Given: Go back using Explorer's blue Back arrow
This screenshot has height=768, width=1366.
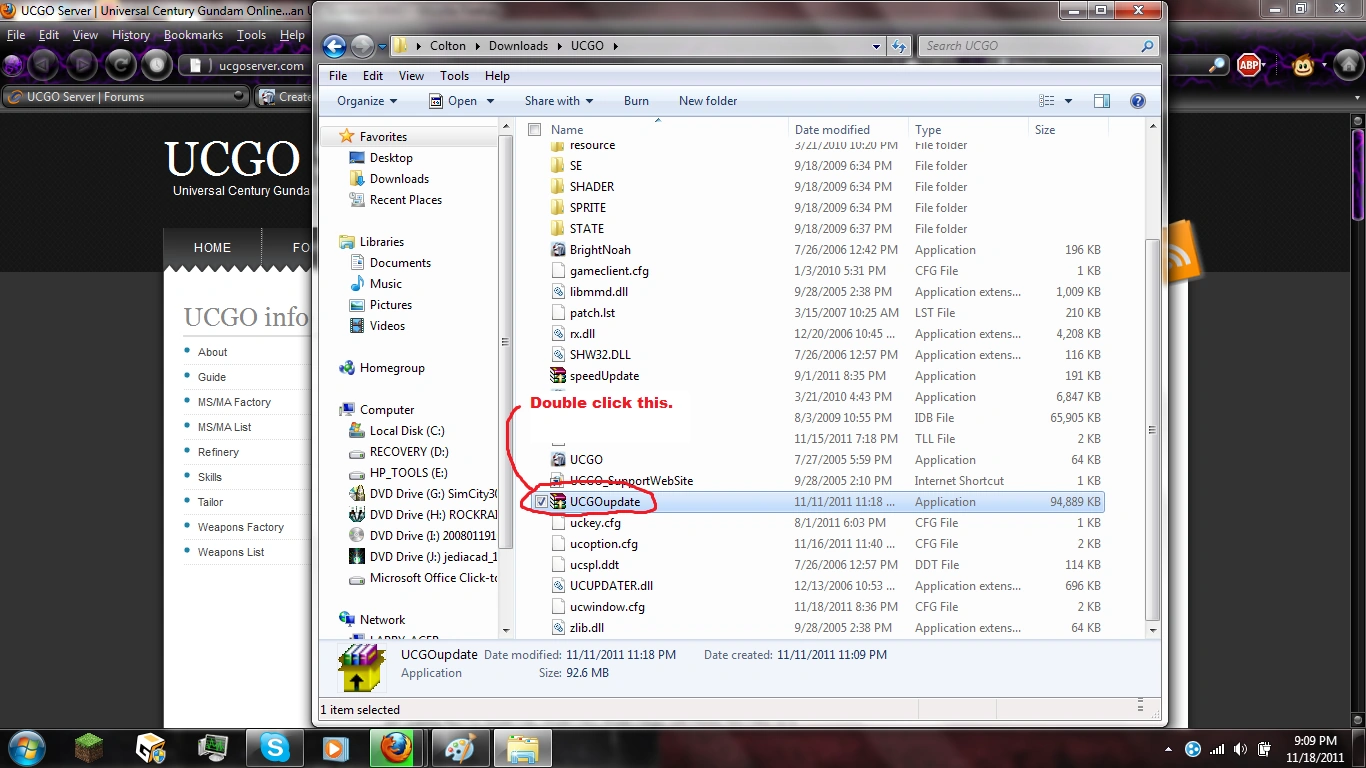Looking at the screenshot, I should (335, 46).
